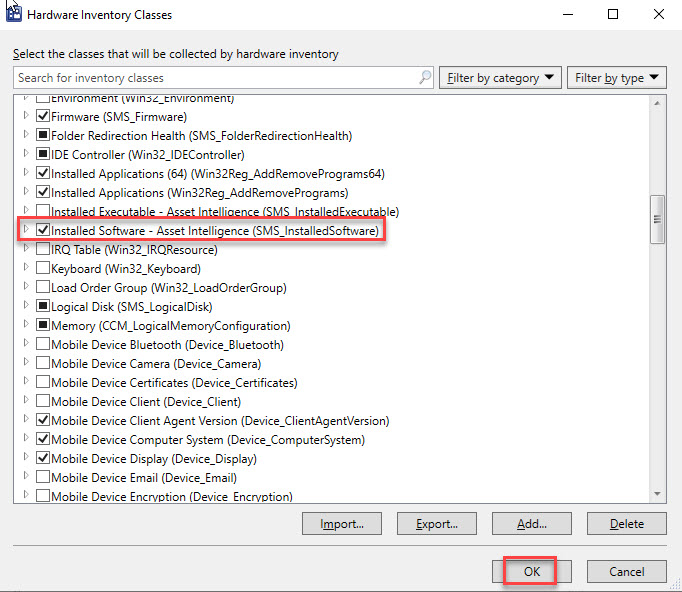Select Mobile Device Computer System row

point(207,440)
